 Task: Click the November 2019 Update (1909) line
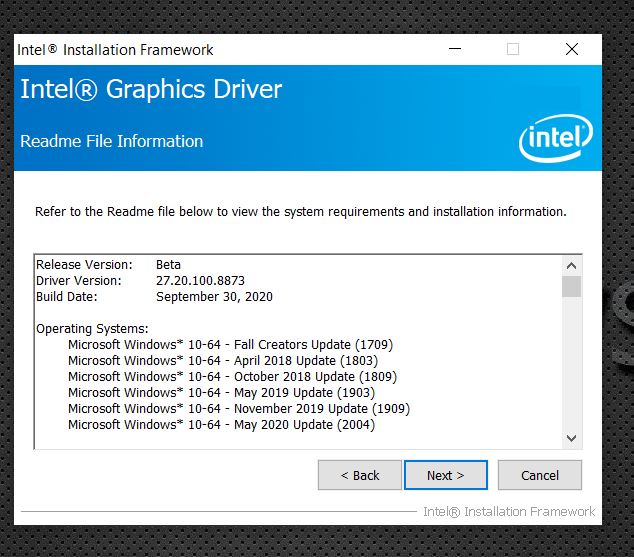tap(239, 409)
